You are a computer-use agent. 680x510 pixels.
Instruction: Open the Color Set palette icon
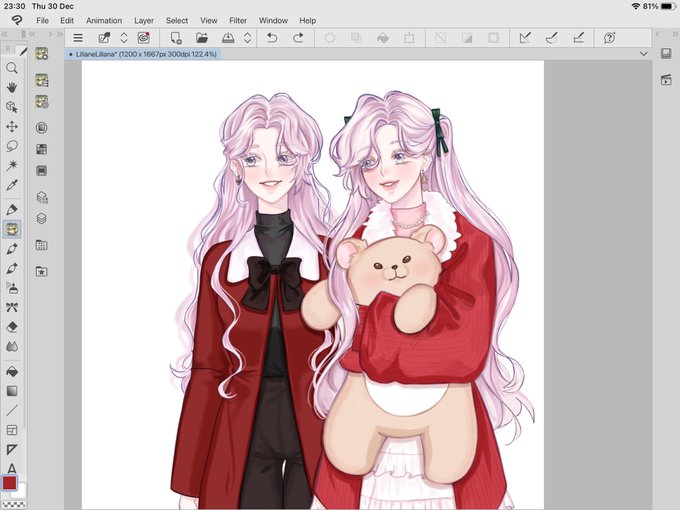click(x=42, y=150)
